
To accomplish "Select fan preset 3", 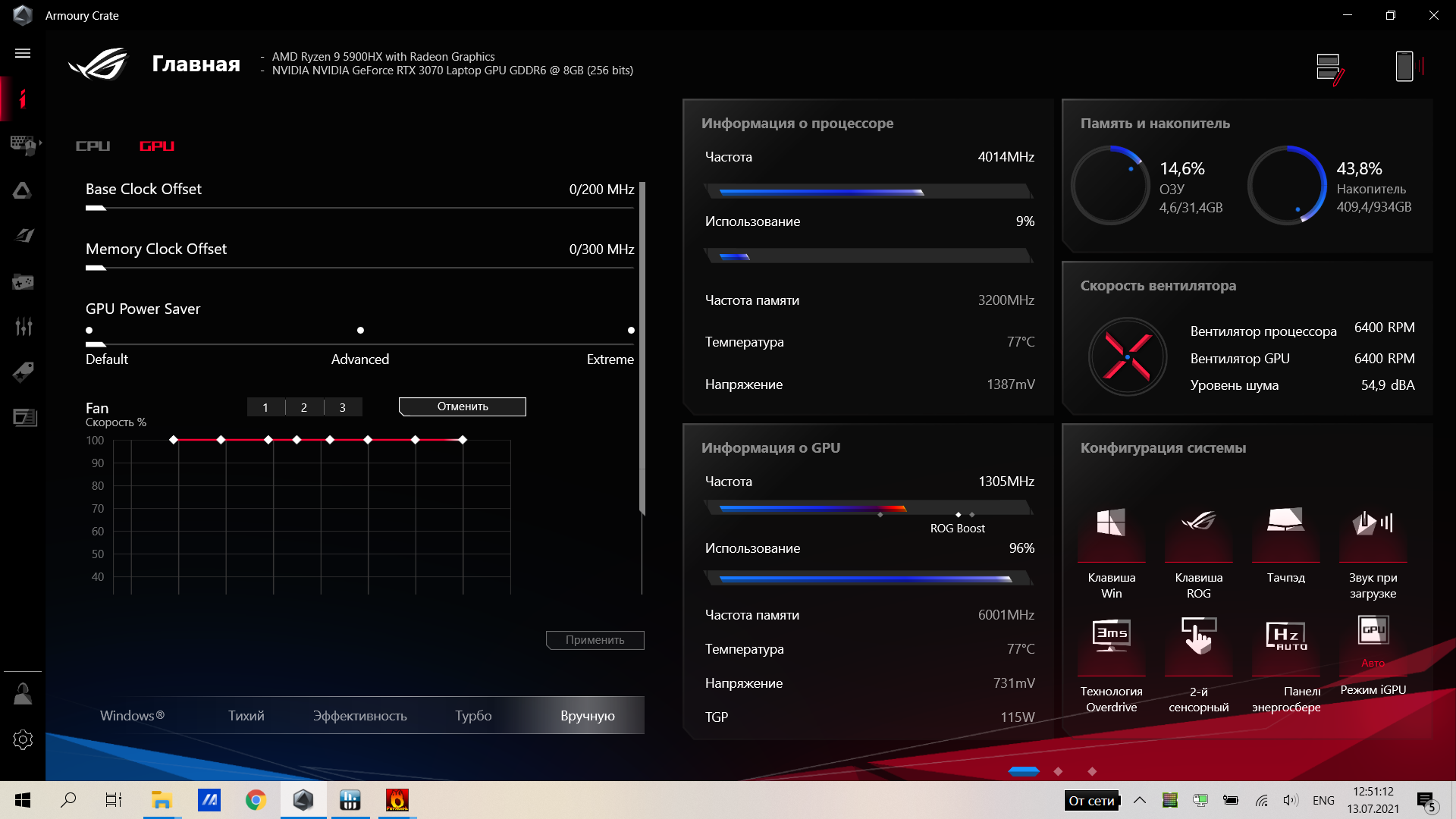I will click(343, 407).
